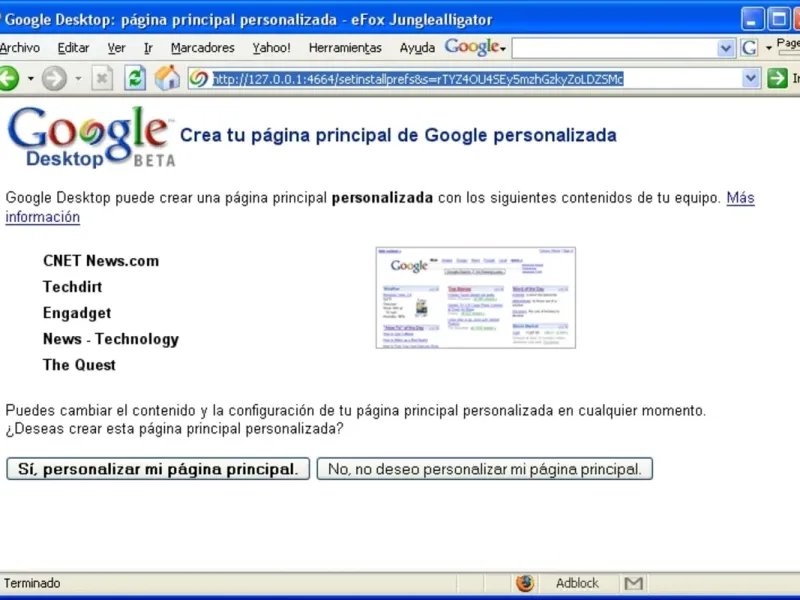Minimize the browser window
This screenshot has width=800, height=600.
[x=752, y=20]
